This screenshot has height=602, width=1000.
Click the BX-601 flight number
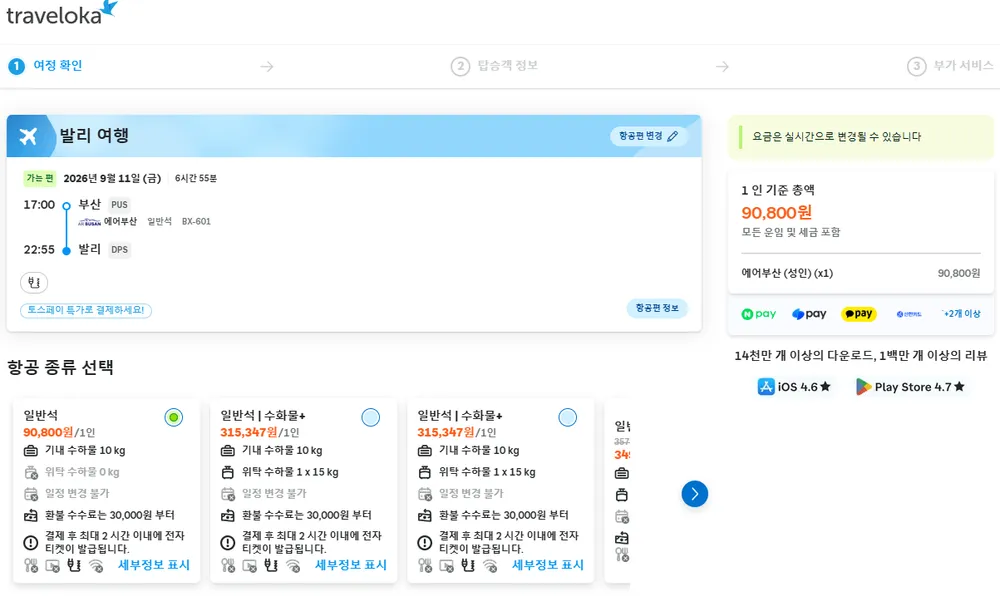tap(196, 221)
